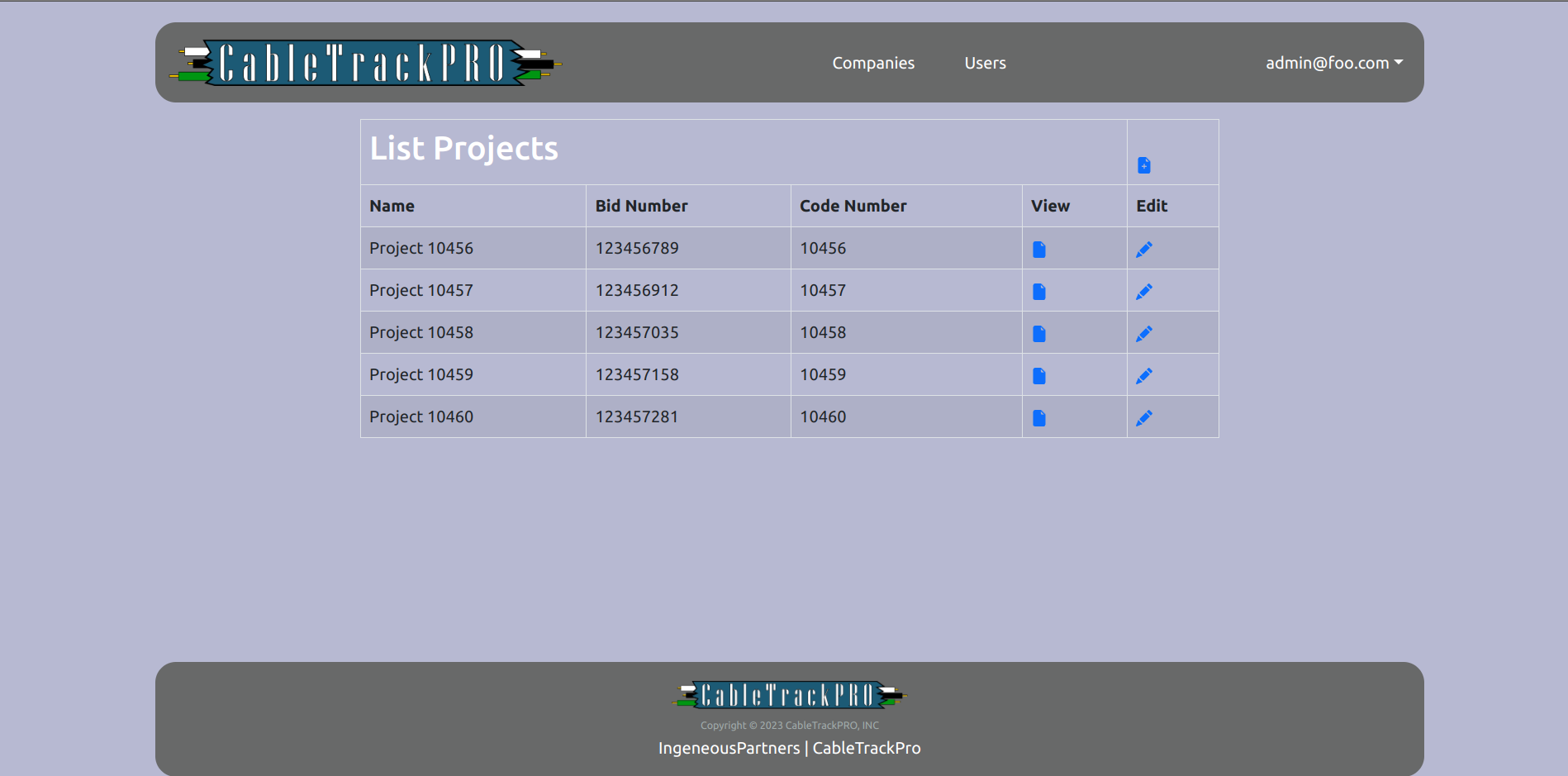Click the add new project icon
The height and width of the screenshot is (776, 1568).
1143,165
